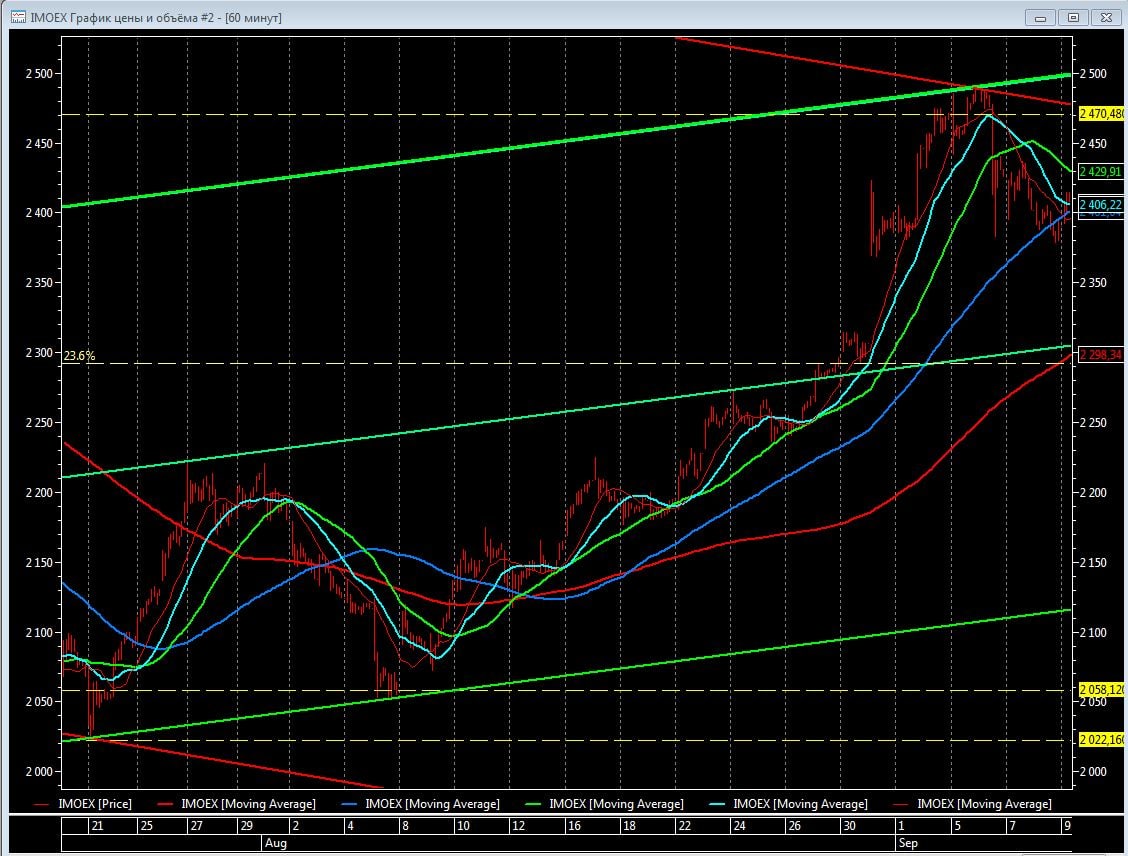
Task: Click the 23.6% Fibonacci level label
Action: coord(79,356)
